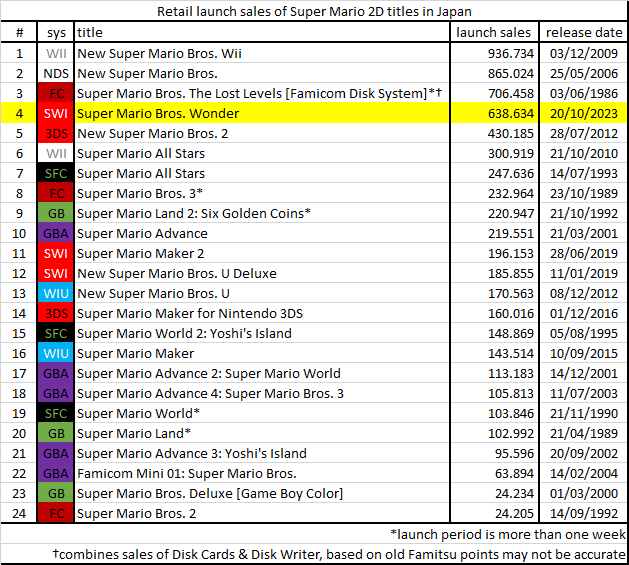Select the 3DS cell in row 5
This screenshot has height=565, width=629.
pyautogui.click(x=56, y=134)
